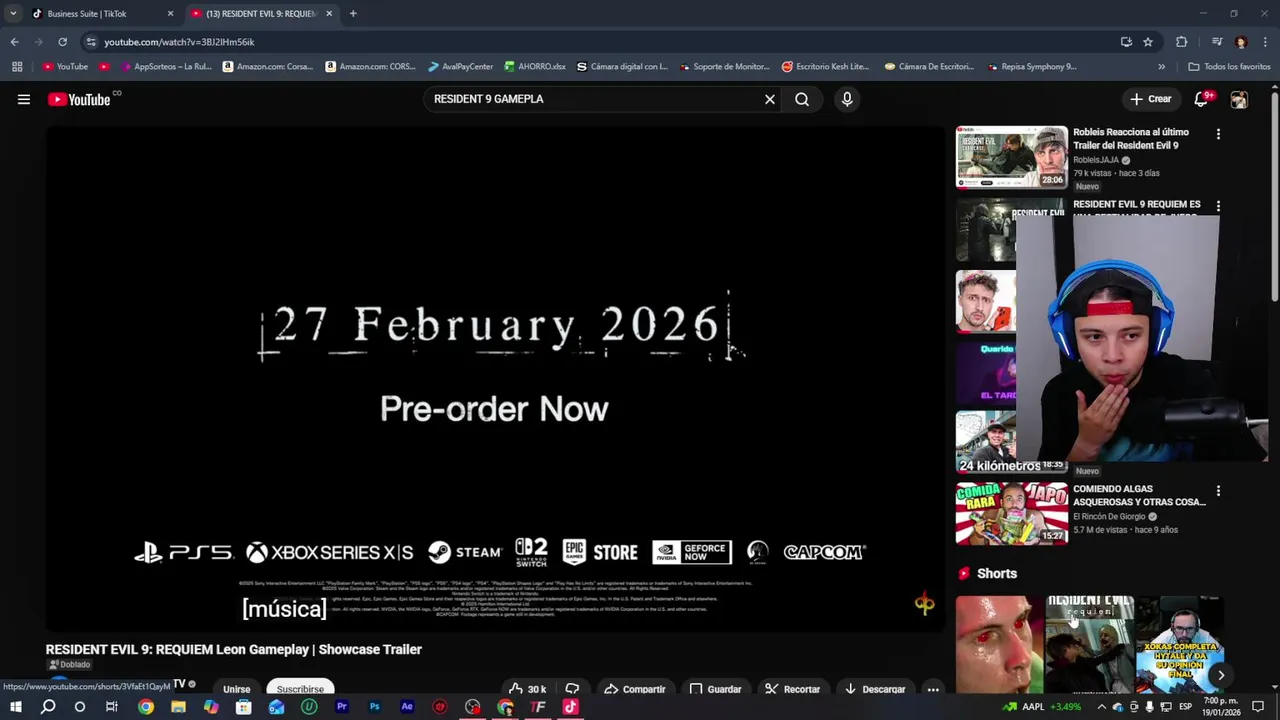
Task: Open the AHORRO.xlsx bookmark
Action: point(535,67)
